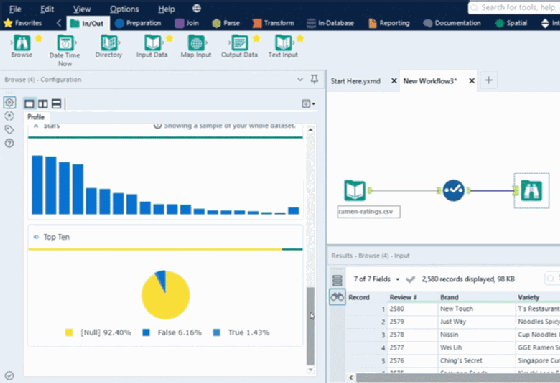Add a new workflow tab
The height and width of the screenshot is (383, 560).
489,80
